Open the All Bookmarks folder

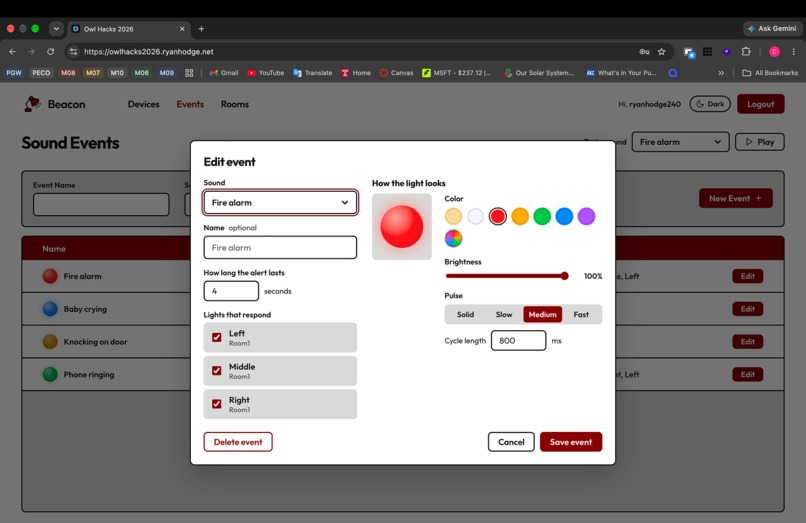coord(770,73)
